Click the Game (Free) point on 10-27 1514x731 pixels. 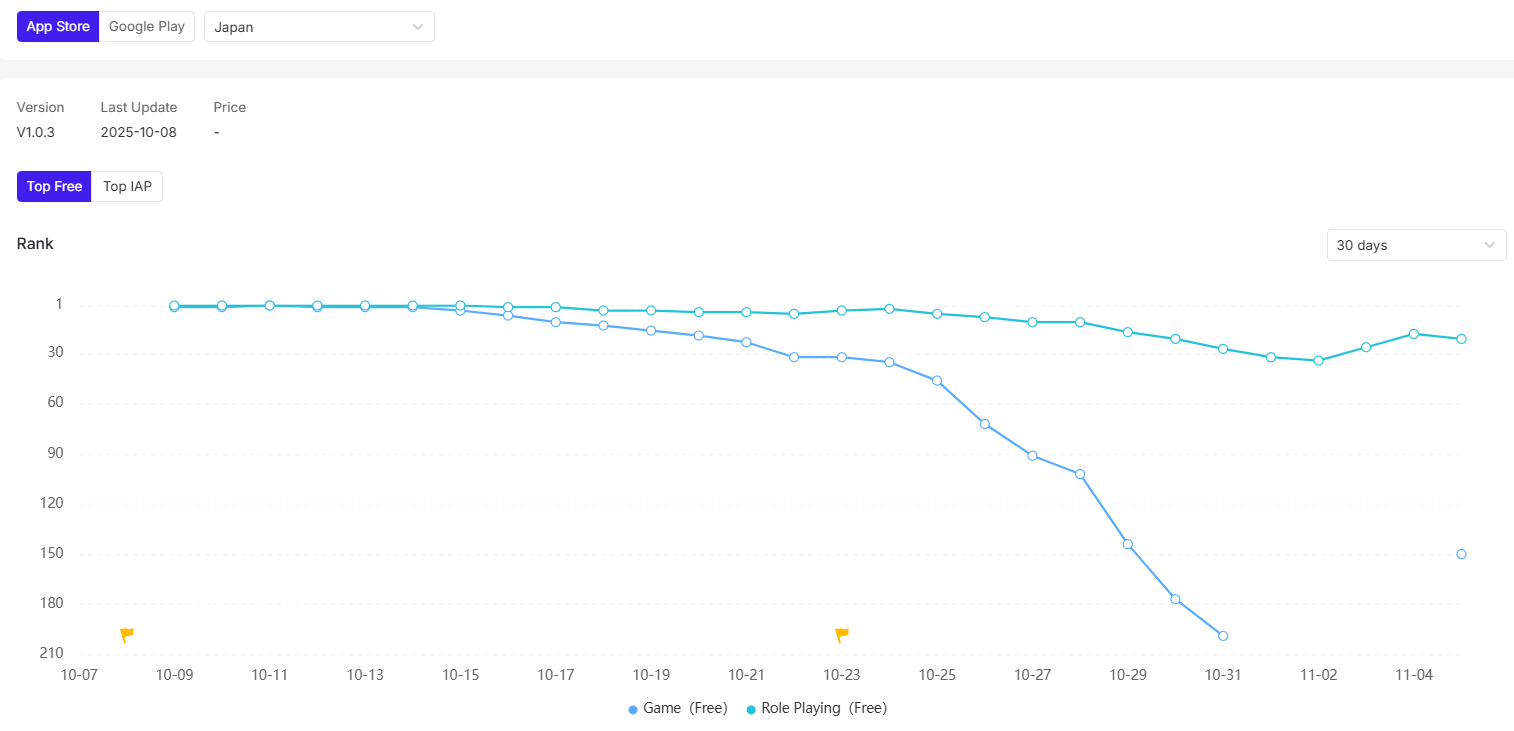click(x=1032, y=456)
